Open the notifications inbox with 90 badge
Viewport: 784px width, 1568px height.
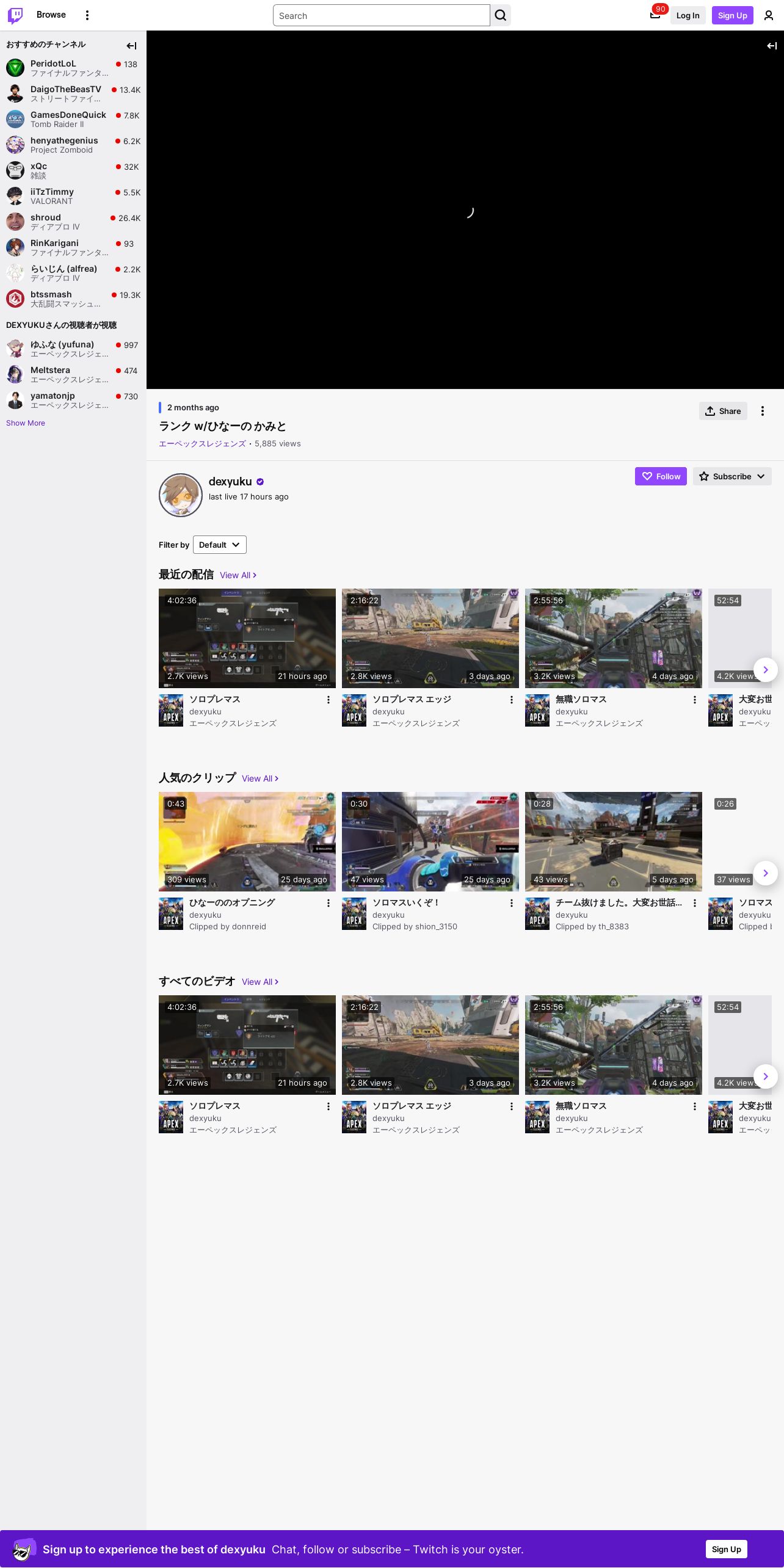click(655, 15)
